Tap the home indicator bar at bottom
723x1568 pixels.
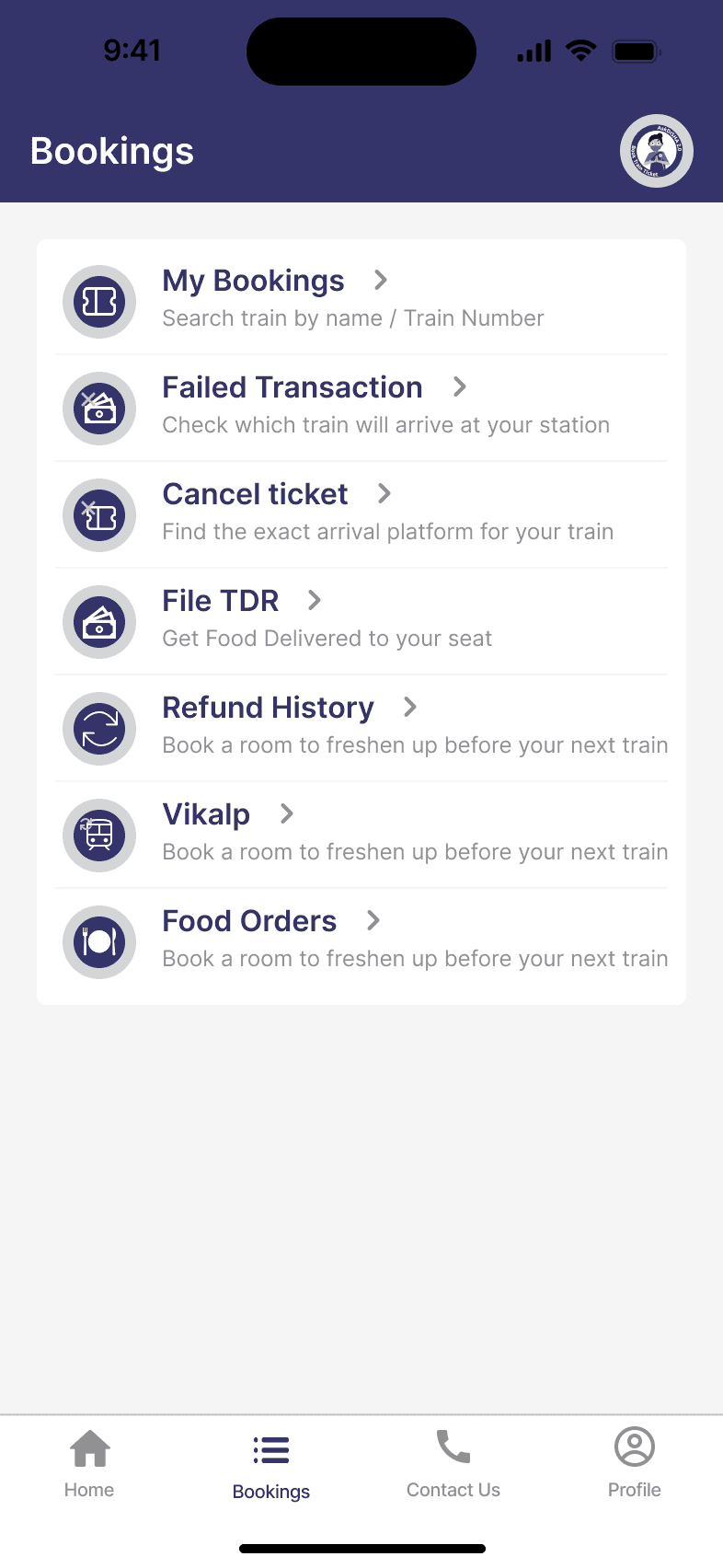(x=361, y=1549)
